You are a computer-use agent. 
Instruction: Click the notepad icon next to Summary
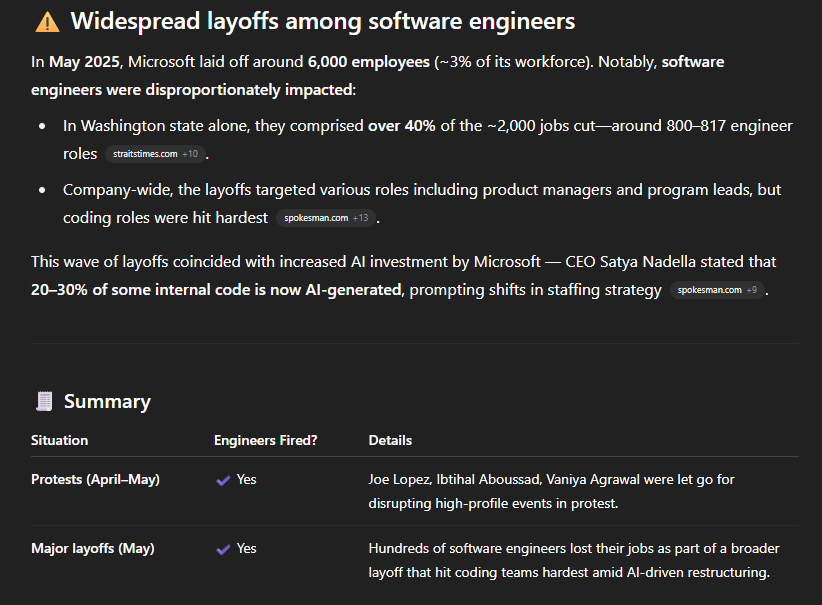coord(44,401)
